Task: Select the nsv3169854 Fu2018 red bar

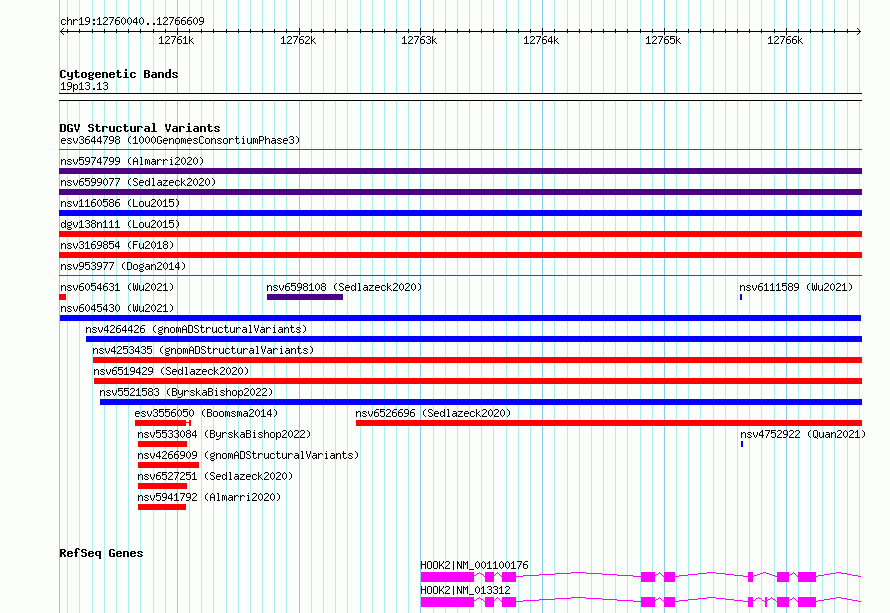Action: tap(460, 255)
